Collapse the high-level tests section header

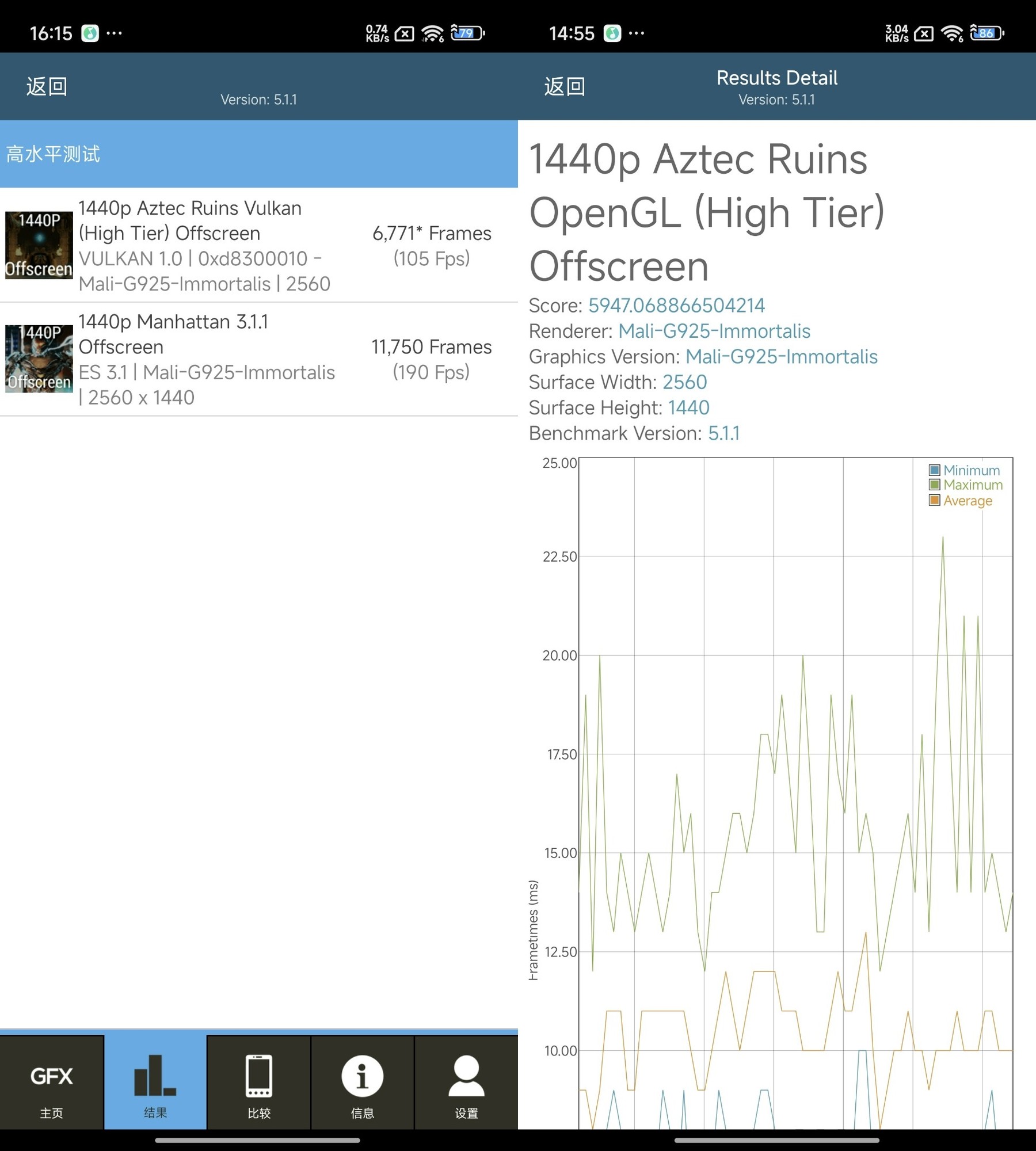point(259,154)
